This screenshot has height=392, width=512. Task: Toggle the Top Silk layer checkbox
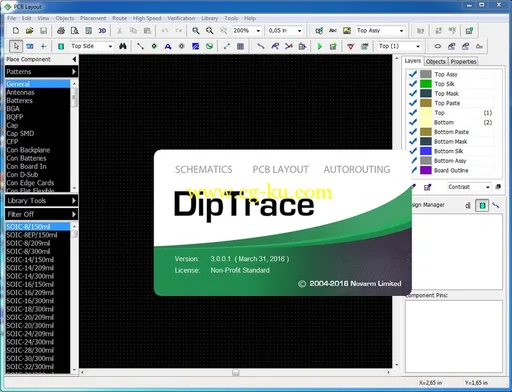413,84
